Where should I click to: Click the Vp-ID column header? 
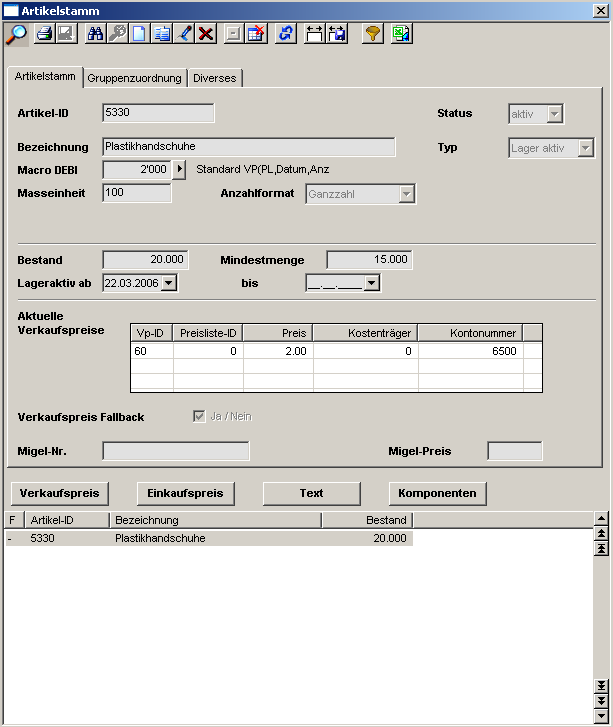152,333
